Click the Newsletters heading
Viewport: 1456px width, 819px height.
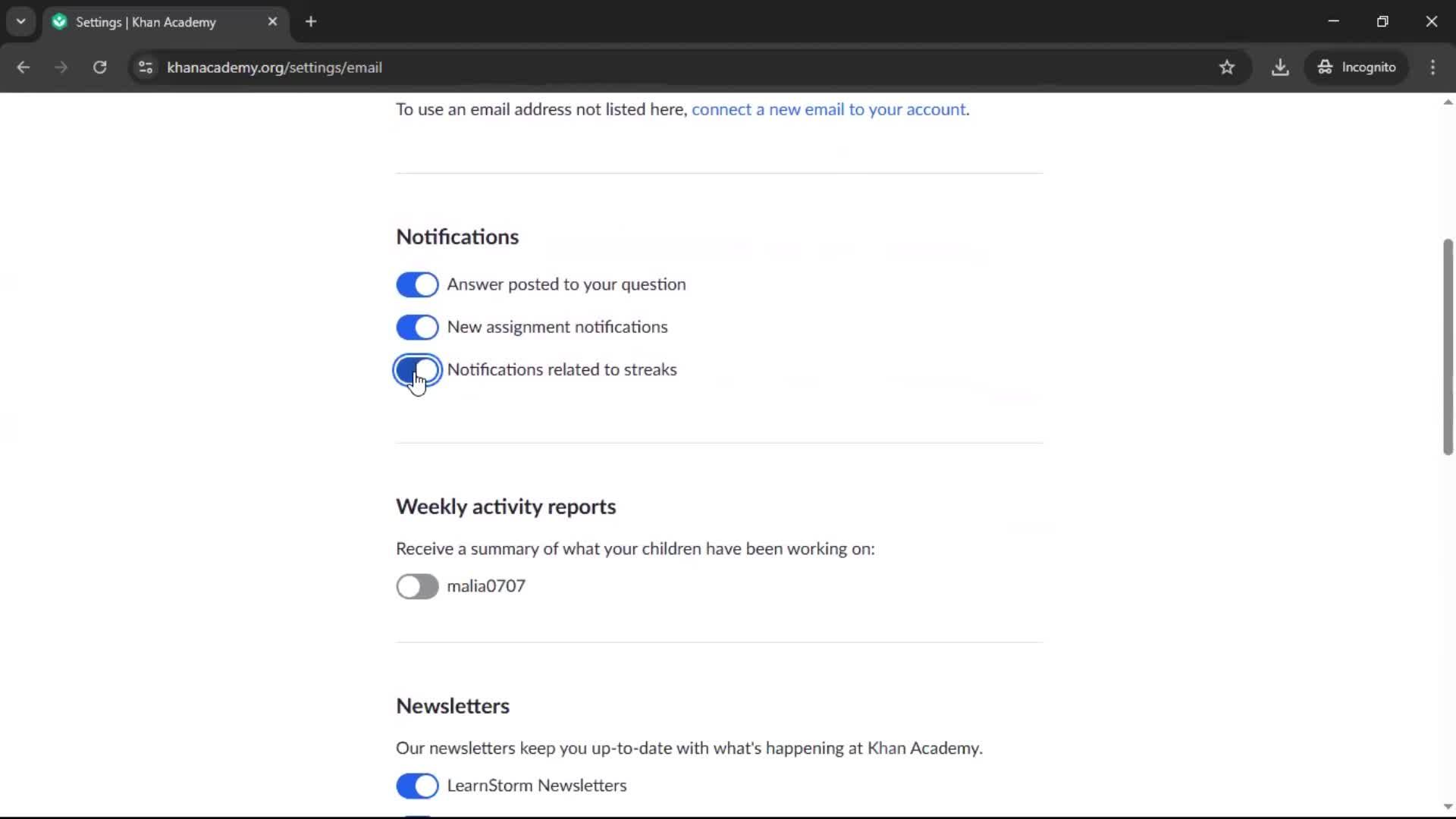pyautogui.click(x=453, y=707)
